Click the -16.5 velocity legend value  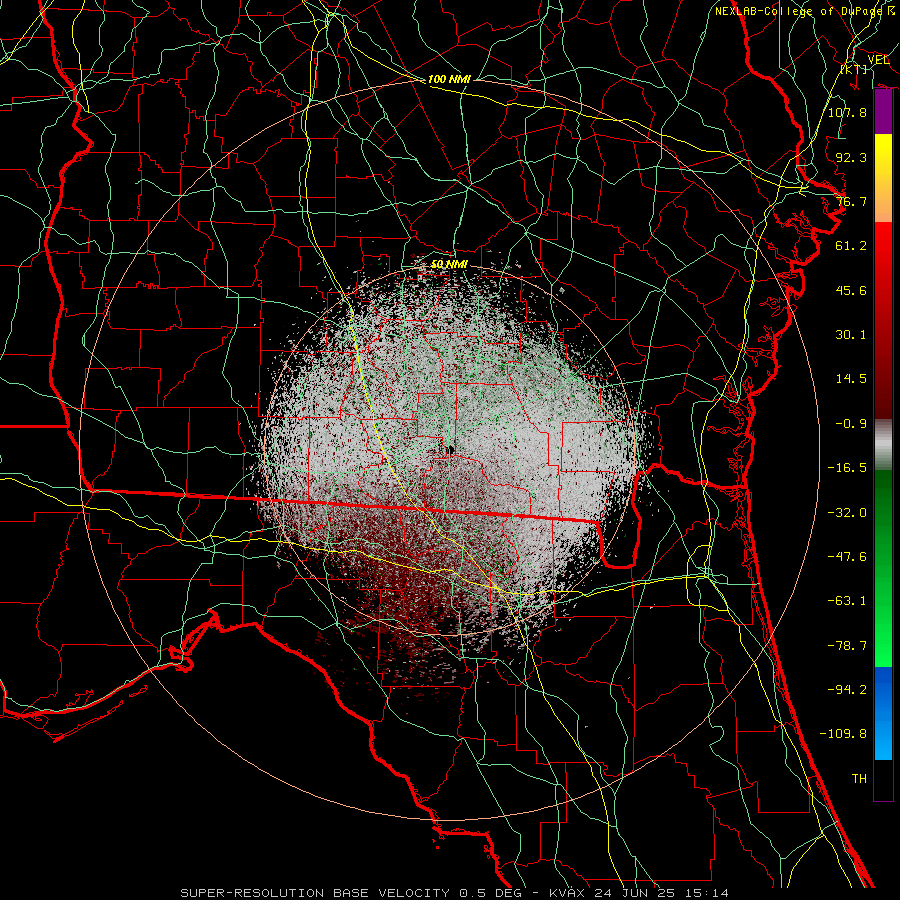(x=847, y=468)
